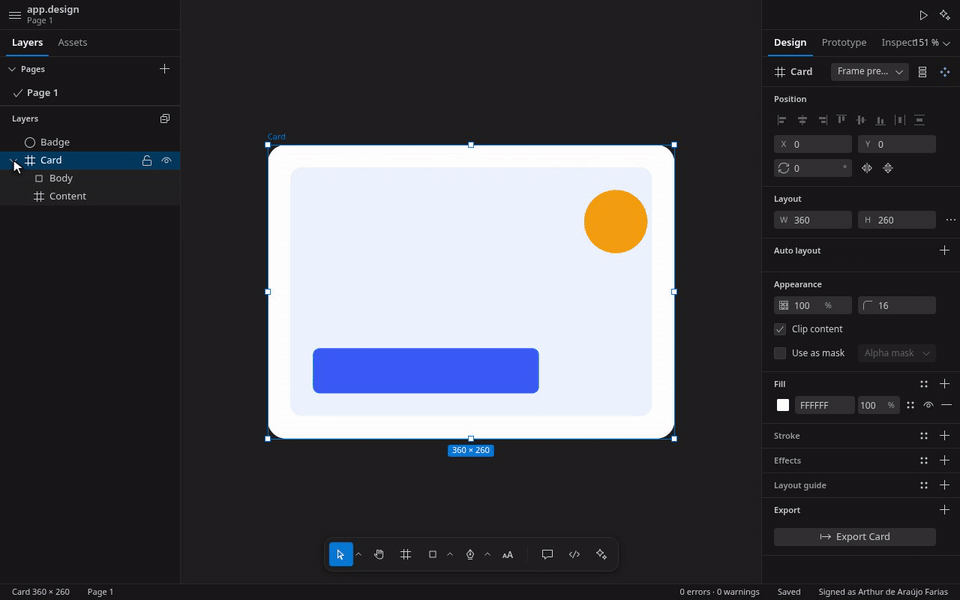Align vertical centers

click(x=861, y=120)
